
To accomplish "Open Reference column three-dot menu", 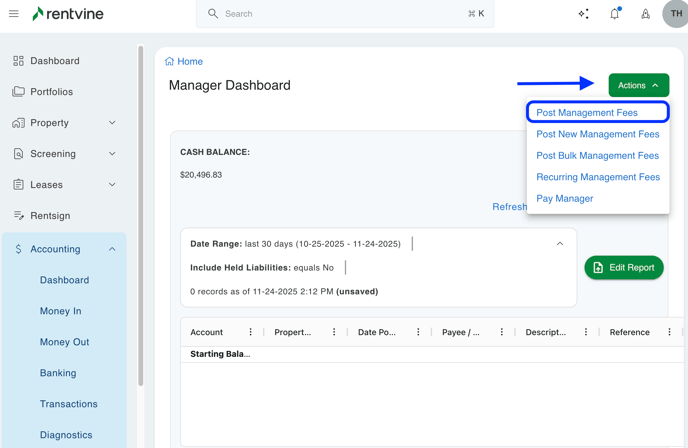I will [669, 332].
